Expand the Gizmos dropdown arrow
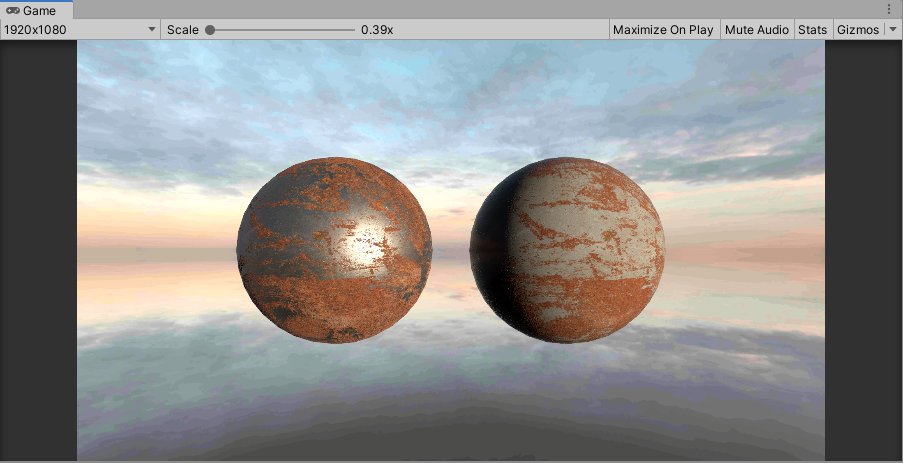Image resolution: width=903 pixels, height=463 pixels. (893, 30)
